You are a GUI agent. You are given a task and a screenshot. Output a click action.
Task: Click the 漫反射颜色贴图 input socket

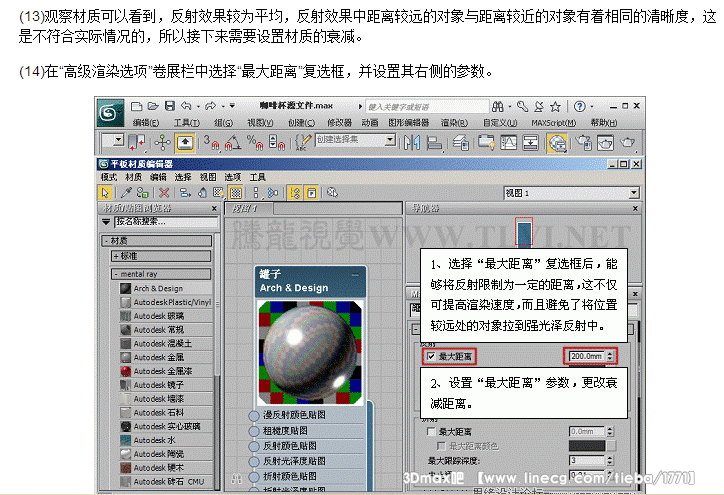tap(253, 416)
